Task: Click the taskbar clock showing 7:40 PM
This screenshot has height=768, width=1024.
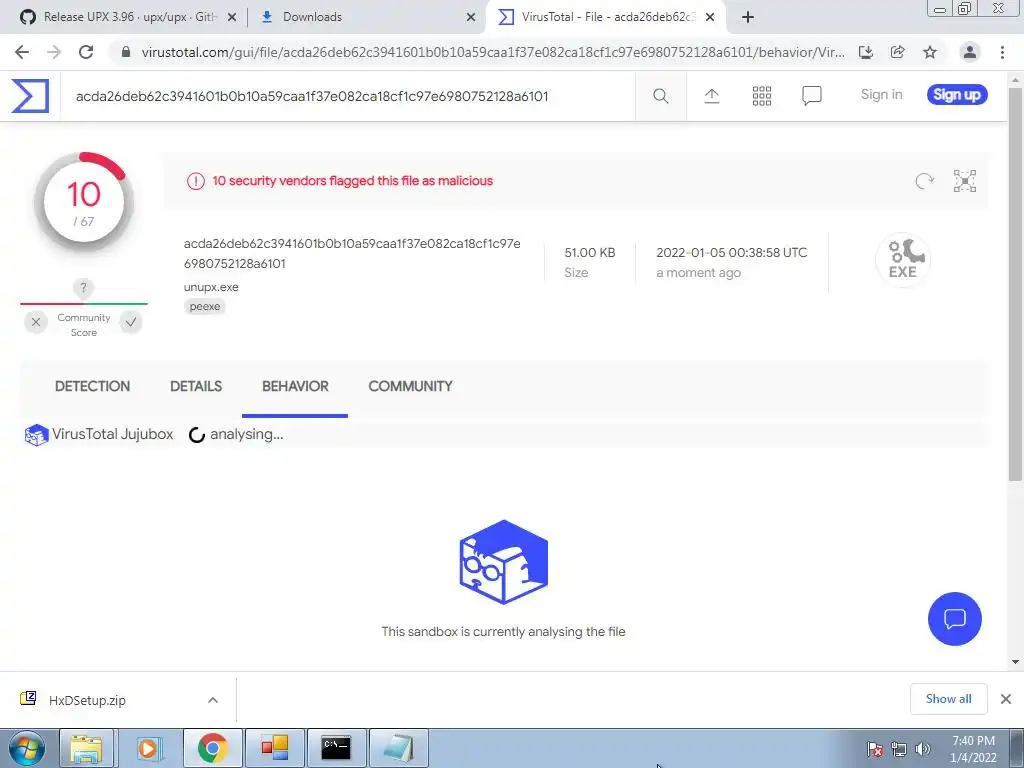Action: tap(973, 749)
